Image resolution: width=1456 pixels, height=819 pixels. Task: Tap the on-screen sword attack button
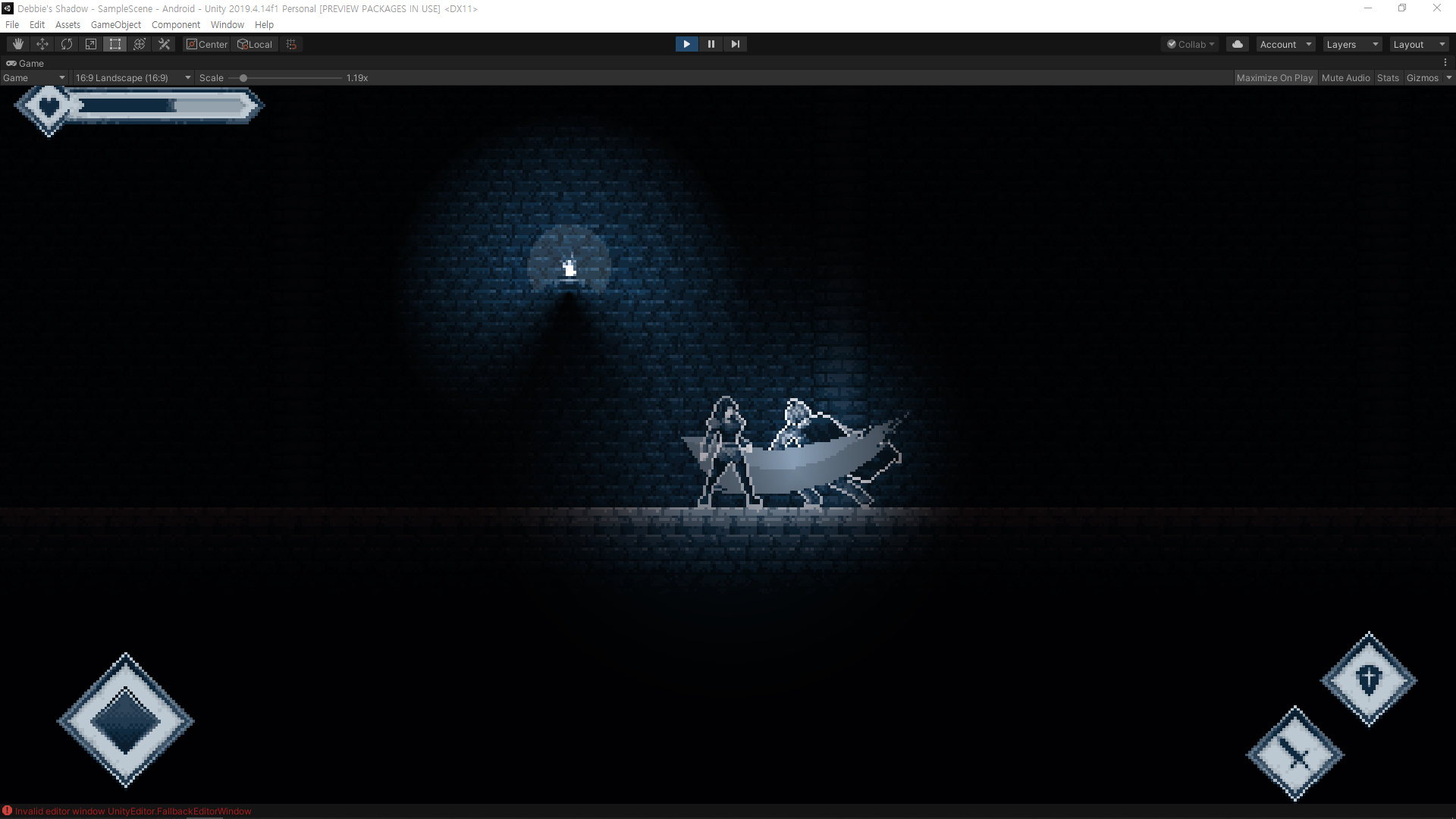[1295, 755]
